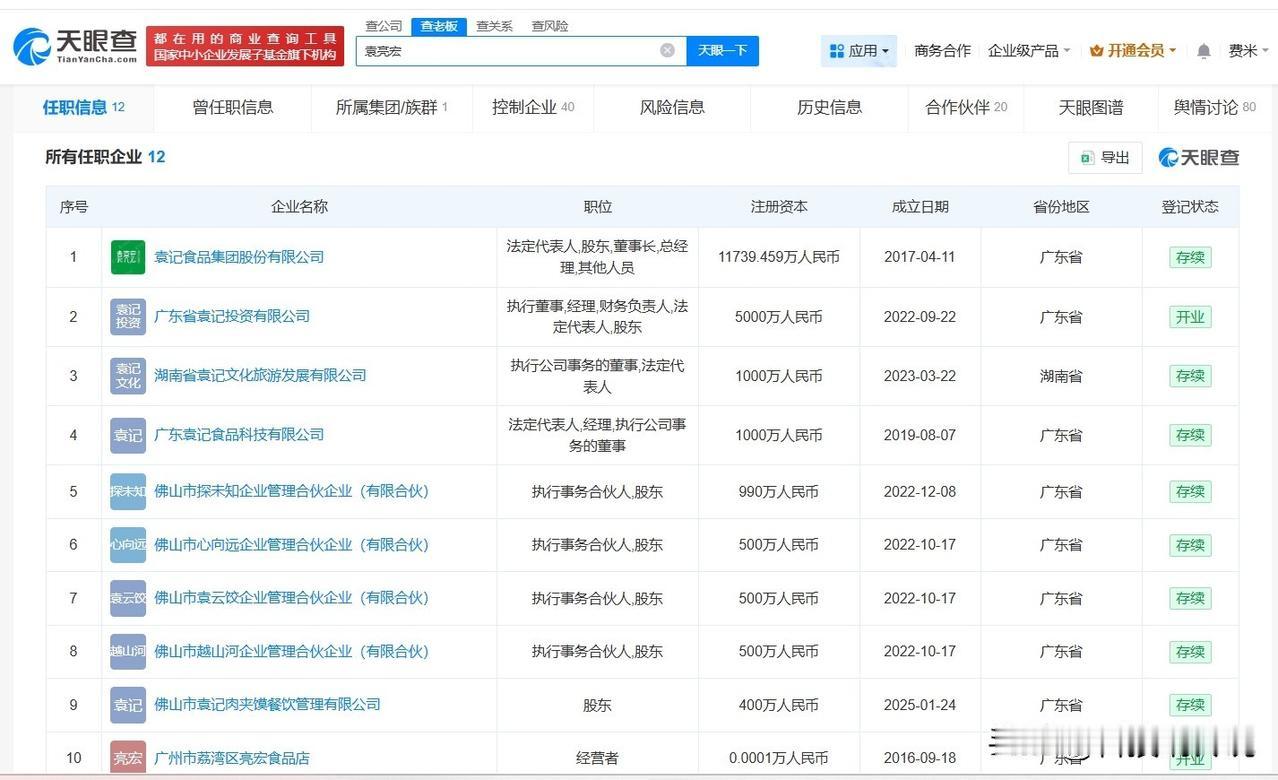Switch to the 控制企业 tab
This screenshot has height=780, width=1278.
point(532,107)
